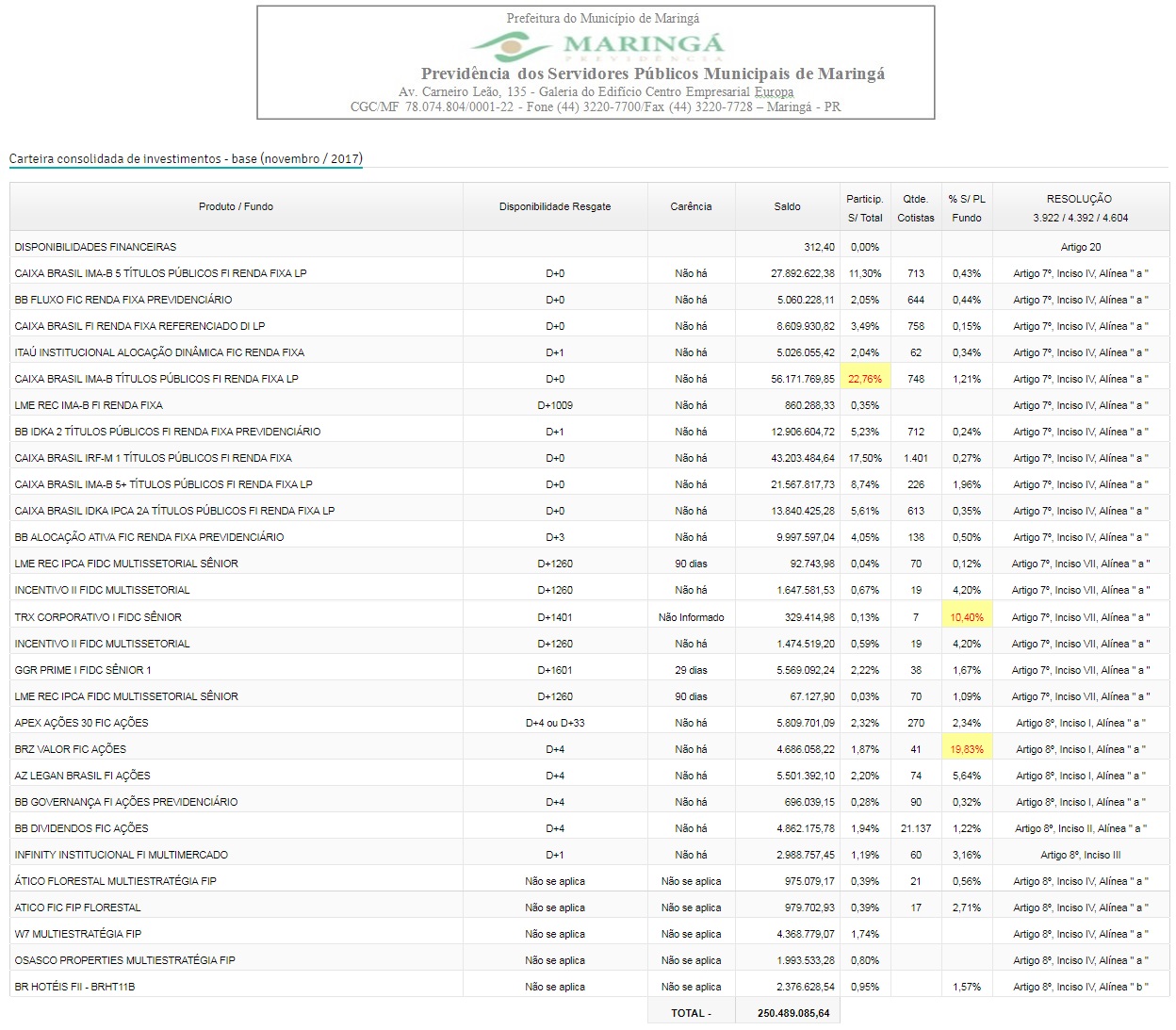Click the 'Carência' column header

point(691,206)
